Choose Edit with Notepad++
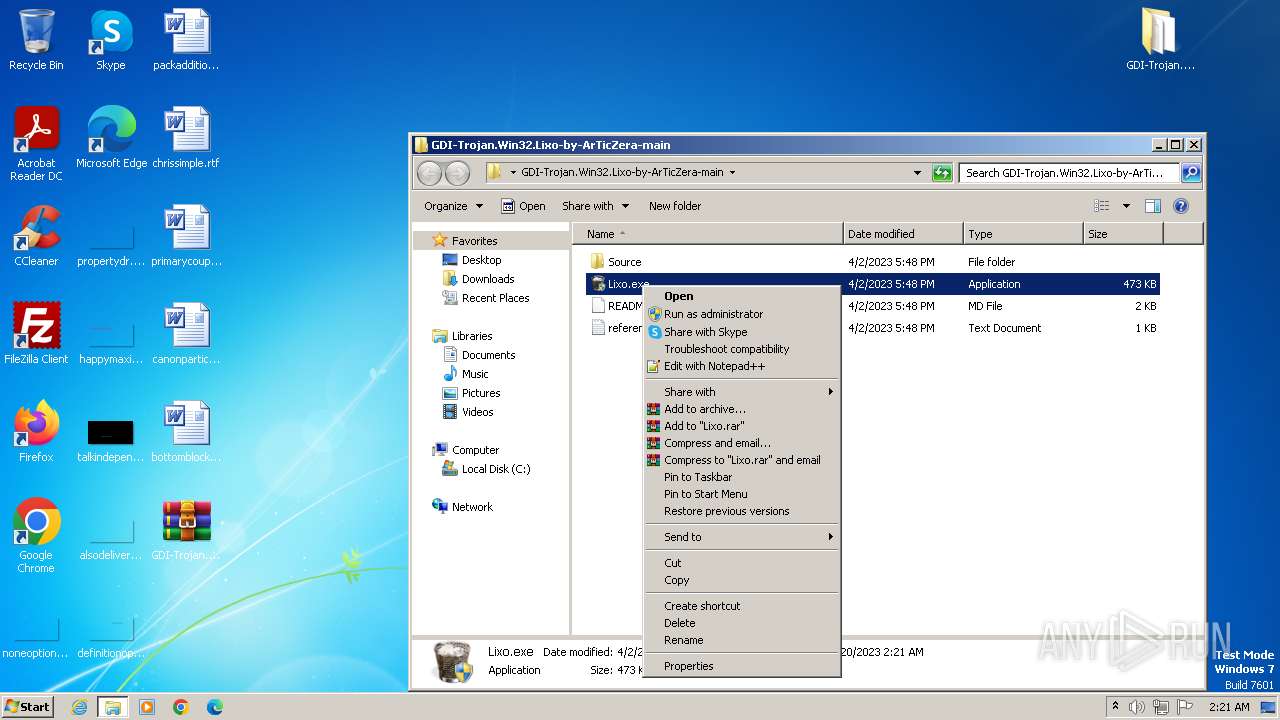Viewport: 1280px width, 720px height. click(x=741, y=366)
